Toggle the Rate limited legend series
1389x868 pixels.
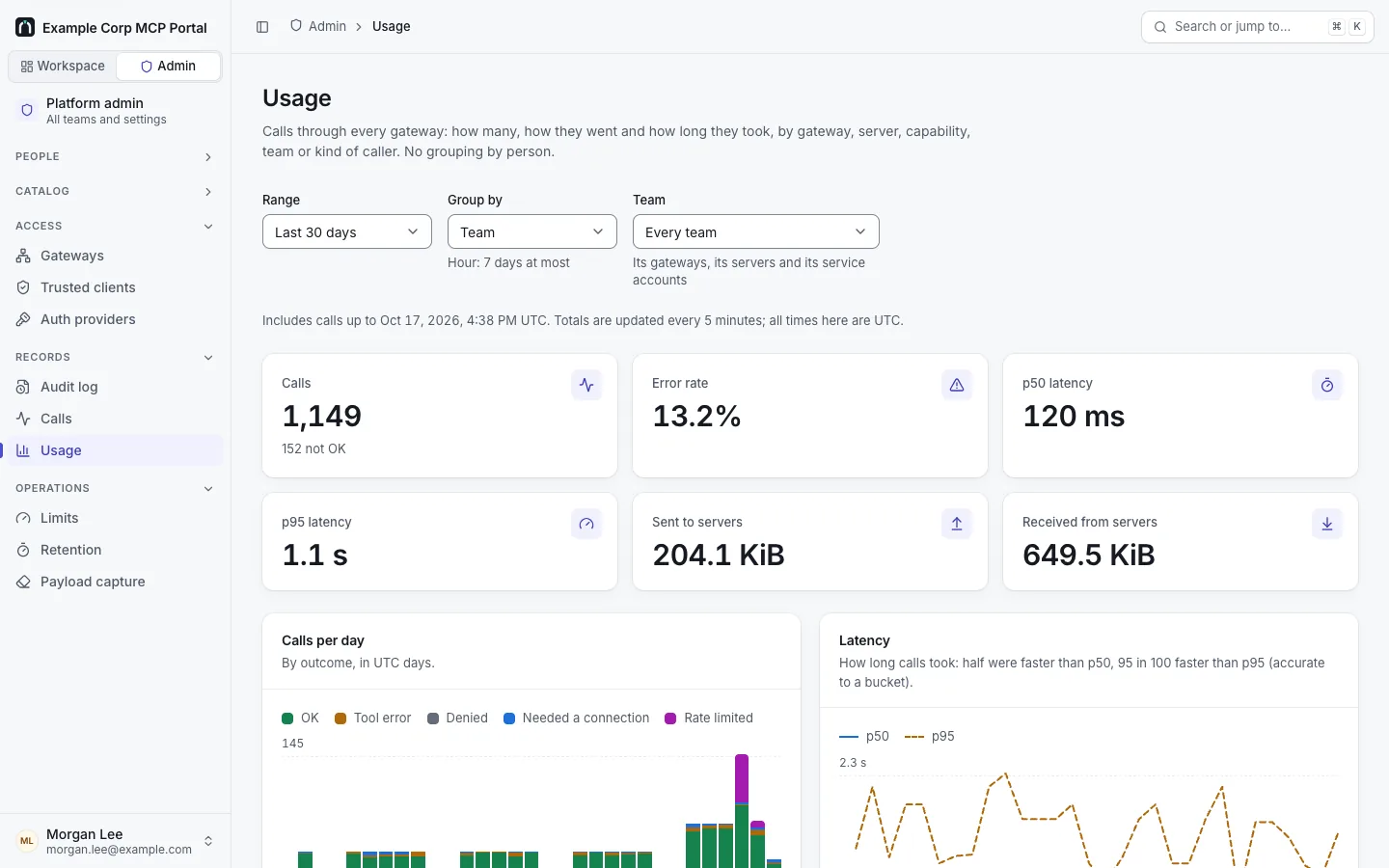709,718
